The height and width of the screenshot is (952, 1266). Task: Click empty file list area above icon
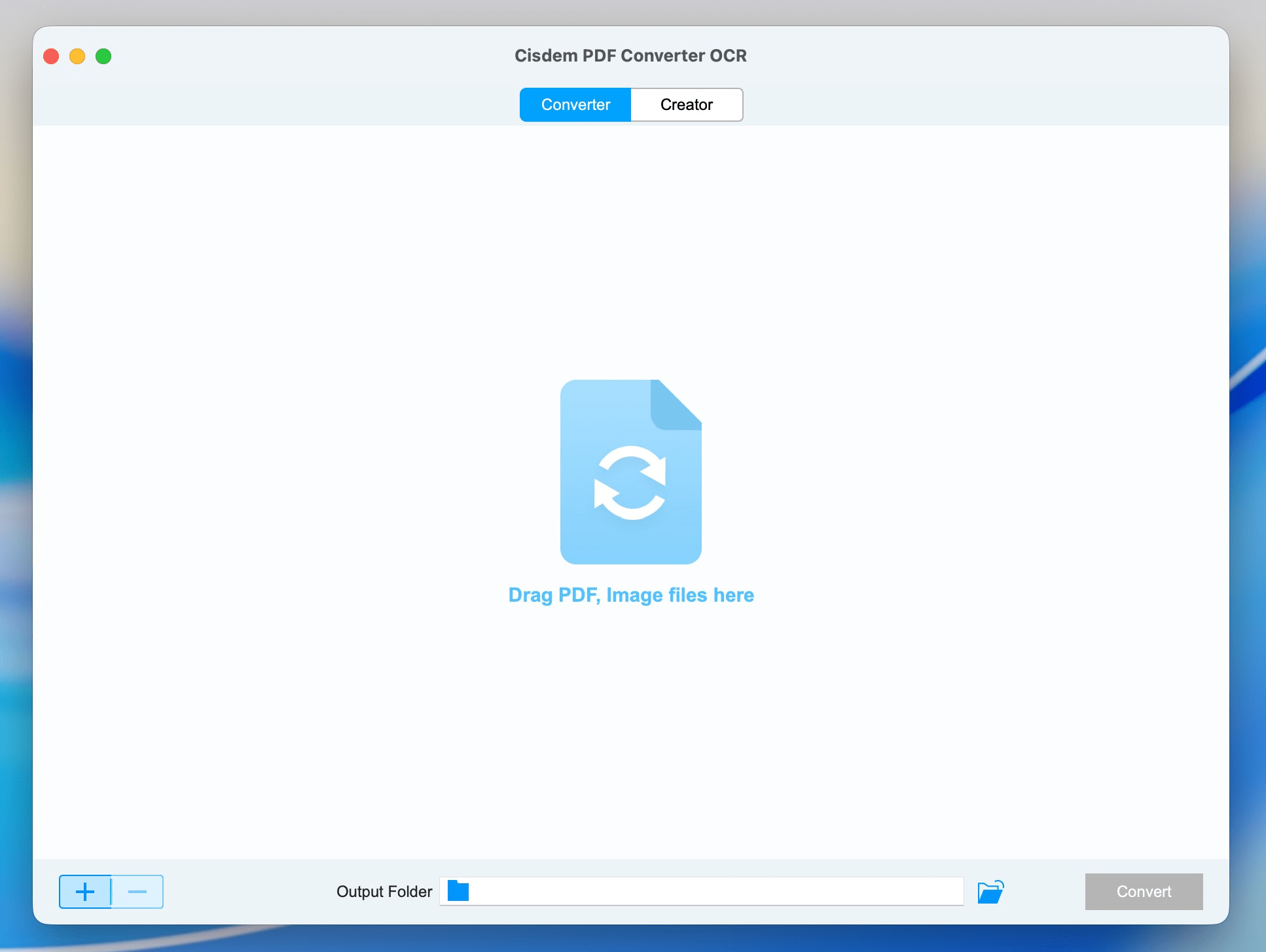click(631, 249)
